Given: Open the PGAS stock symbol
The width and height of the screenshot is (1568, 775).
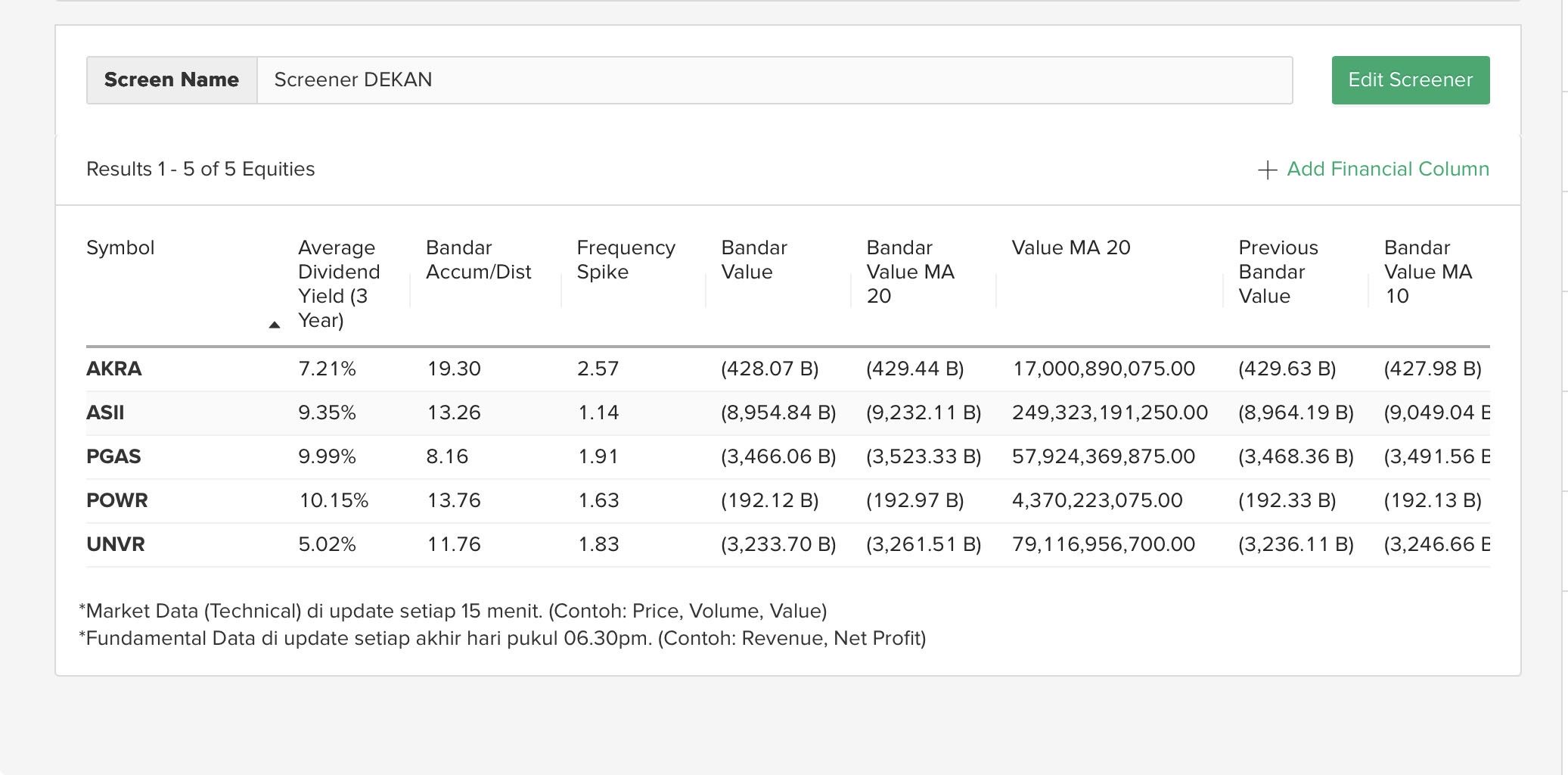Looking at the screenshot, I should tap(113, 456).
